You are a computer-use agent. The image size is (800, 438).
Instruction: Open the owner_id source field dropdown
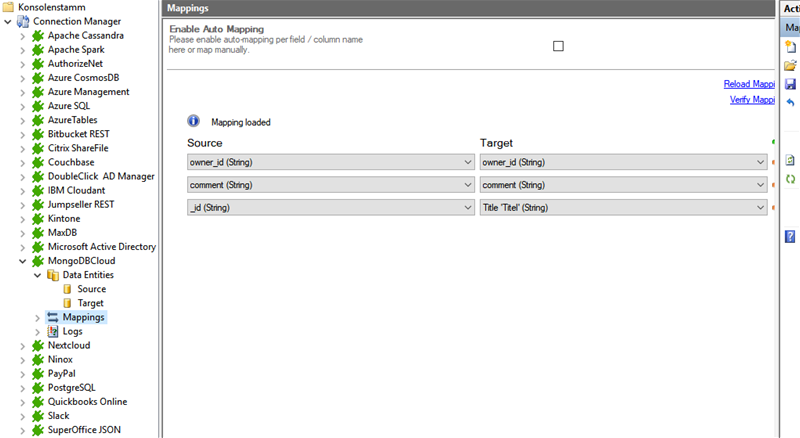[468, 161]
